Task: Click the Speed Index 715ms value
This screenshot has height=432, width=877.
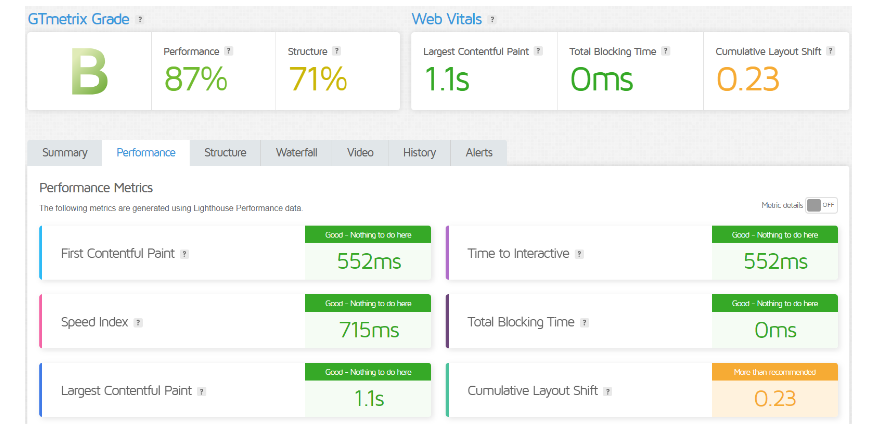Action: coord(369,330)
